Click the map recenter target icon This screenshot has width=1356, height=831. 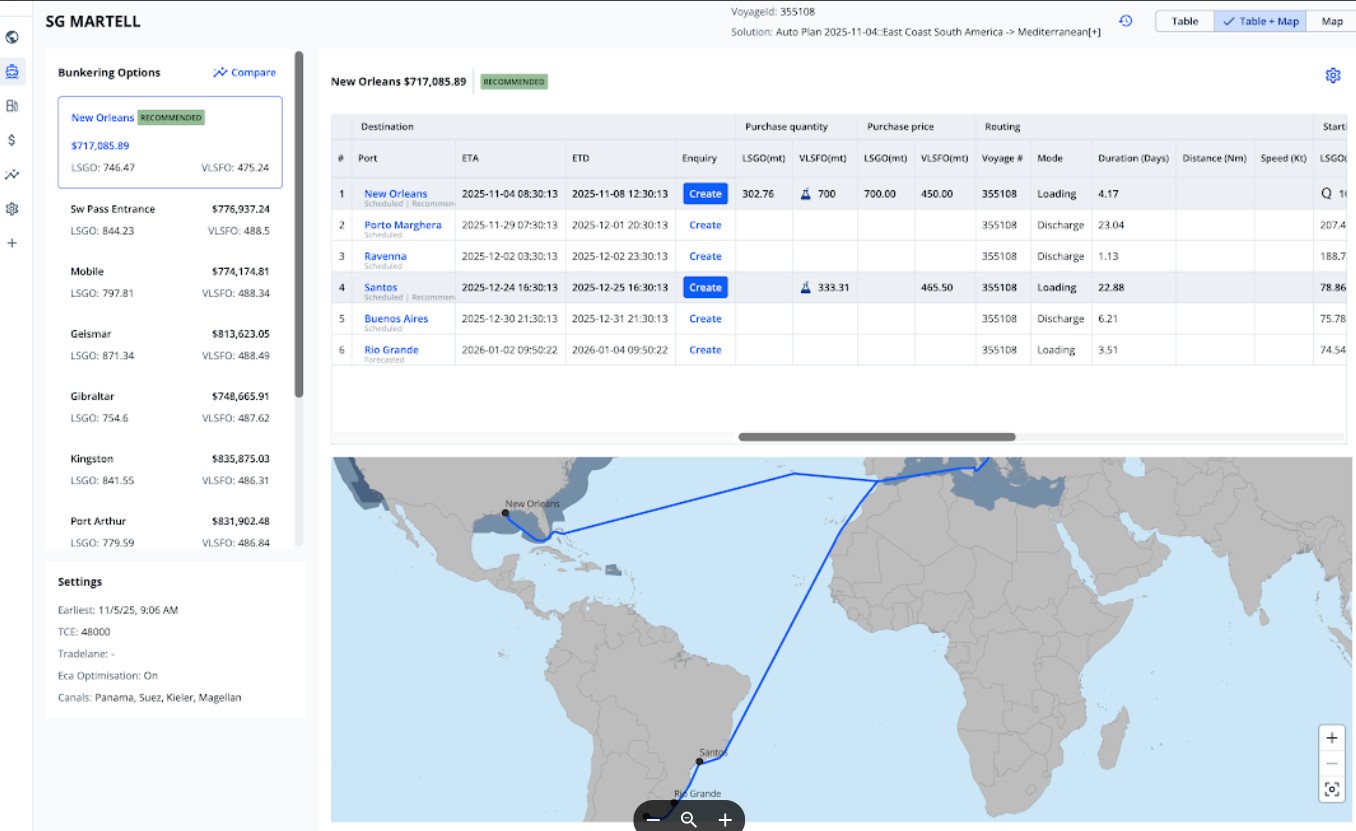click(1332, 789)
